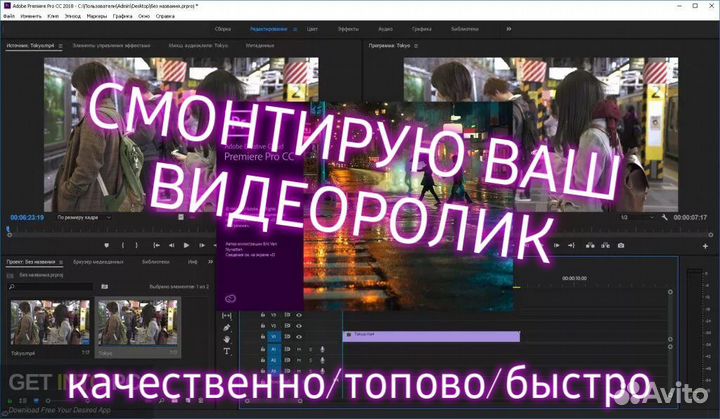Expand the project panel tabs overflow chevrons

210,262
